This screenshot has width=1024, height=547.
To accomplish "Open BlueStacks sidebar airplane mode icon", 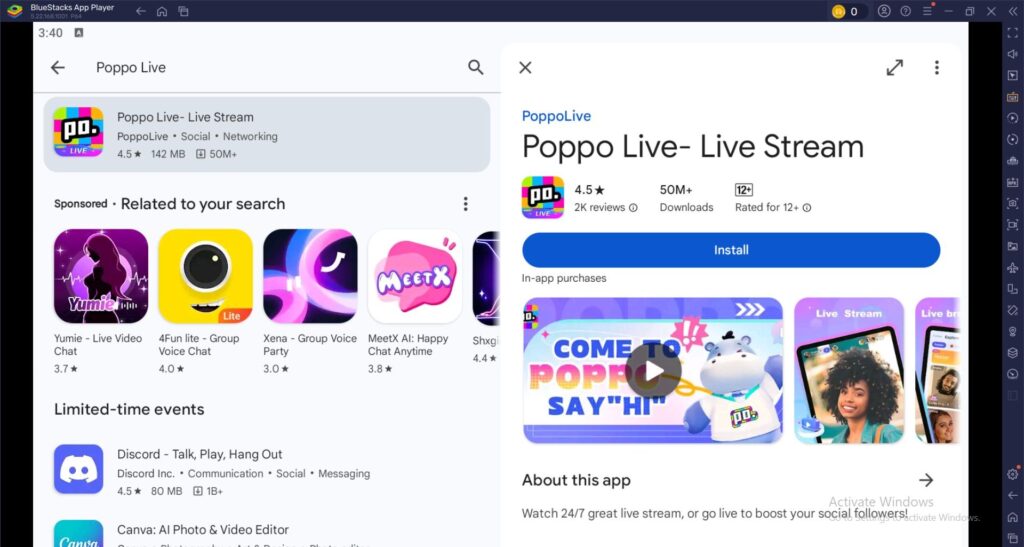I will click(1012, 268).
